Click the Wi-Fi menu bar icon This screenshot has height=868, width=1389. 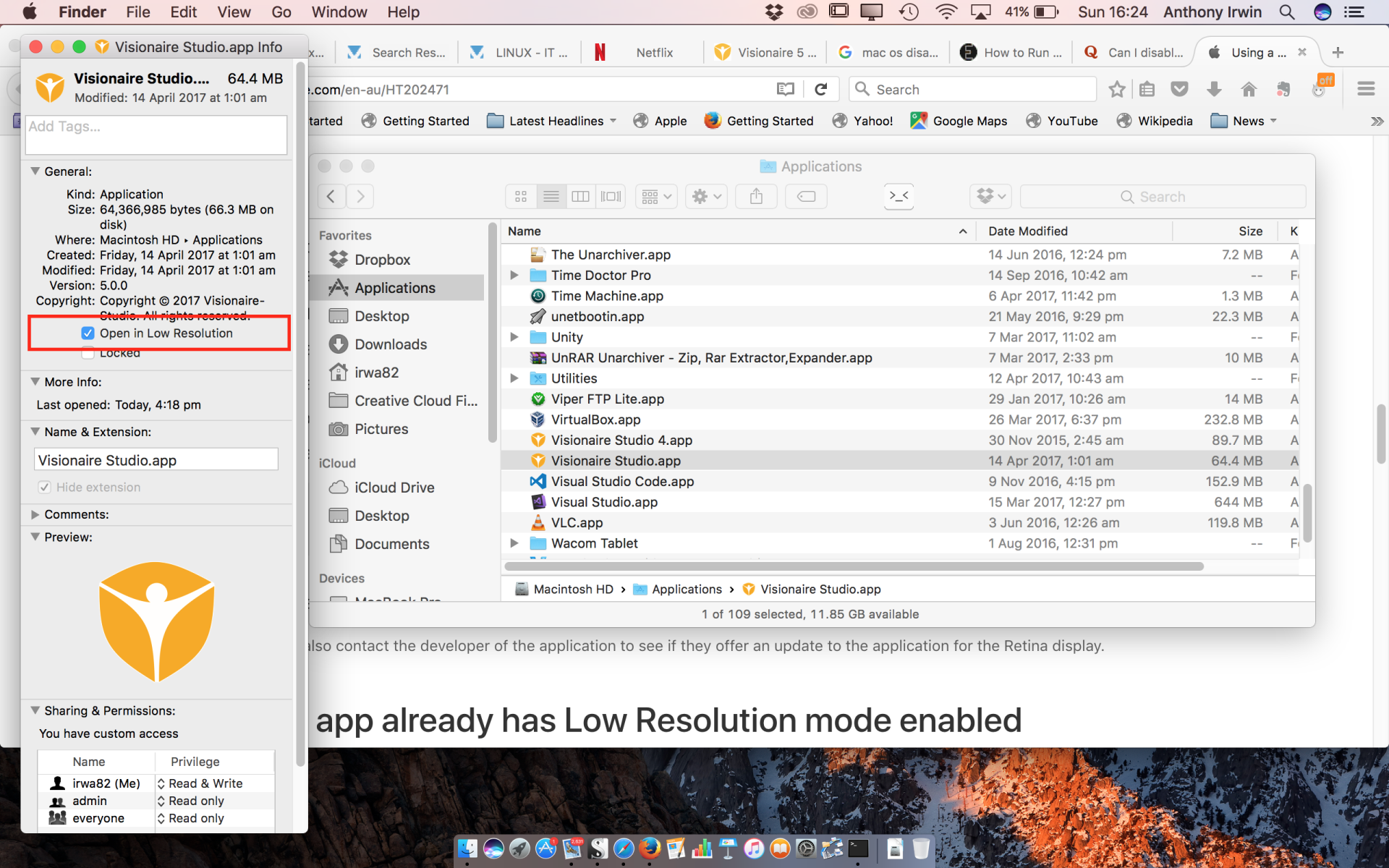(x=946, y=12)
